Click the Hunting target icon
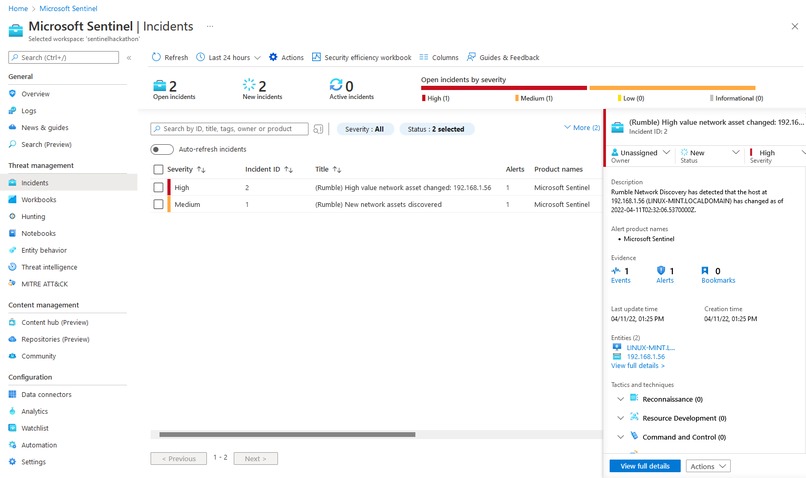 [x=12, y=216]
